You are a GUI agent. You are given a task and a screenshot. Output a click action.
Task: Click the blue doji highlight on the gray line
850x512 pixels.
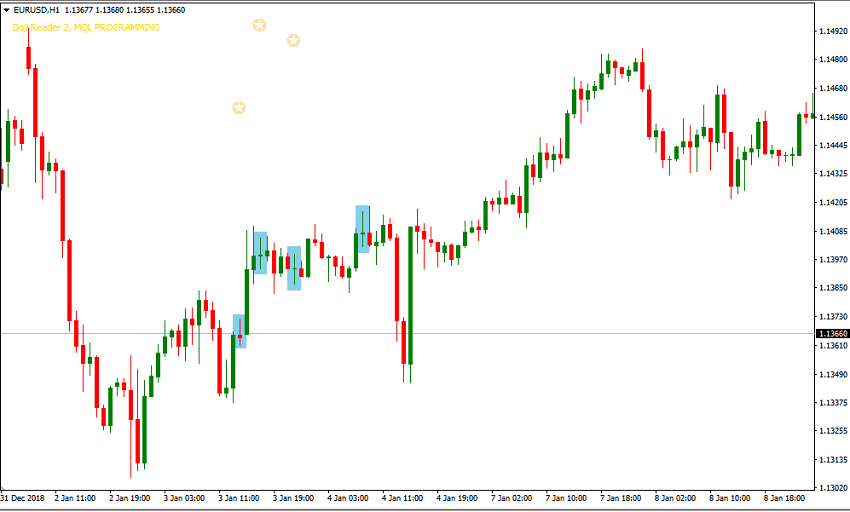coord(239,331)
